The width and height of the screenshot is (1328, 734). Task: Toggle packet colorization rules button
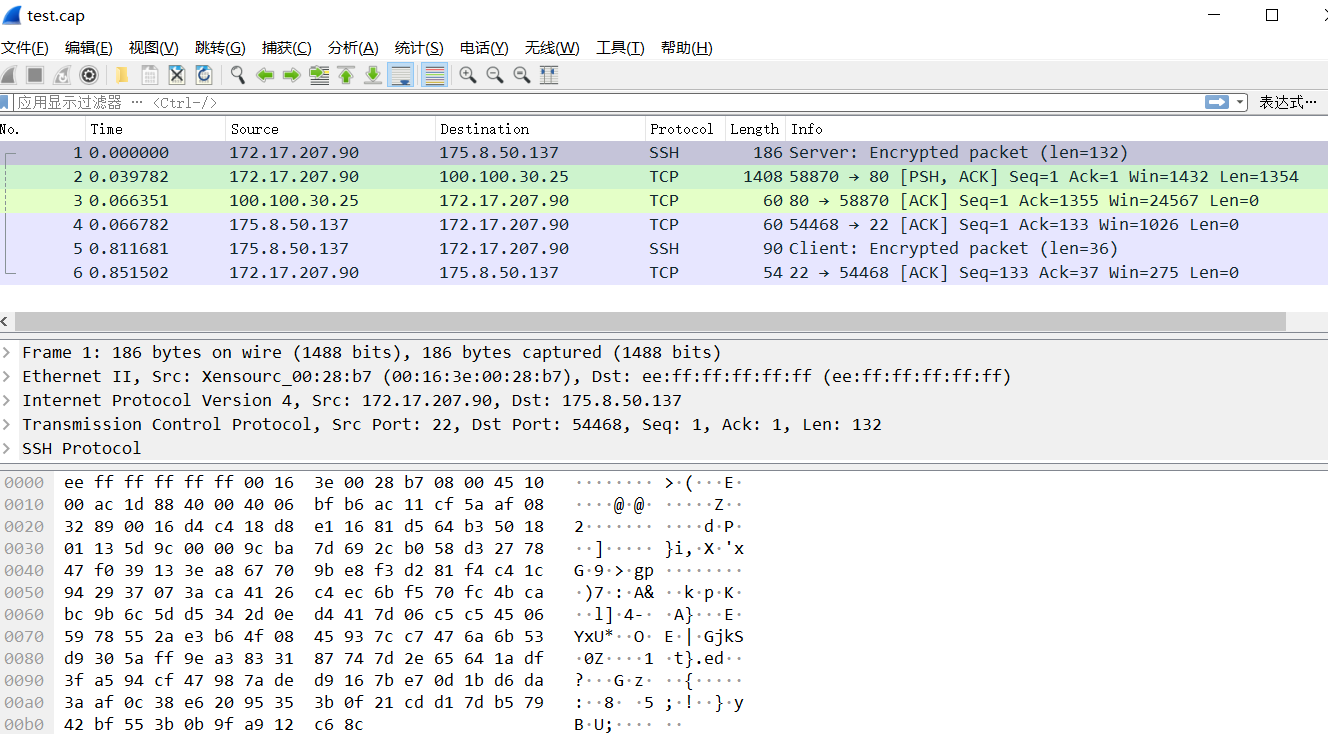(x=434, y=75)
